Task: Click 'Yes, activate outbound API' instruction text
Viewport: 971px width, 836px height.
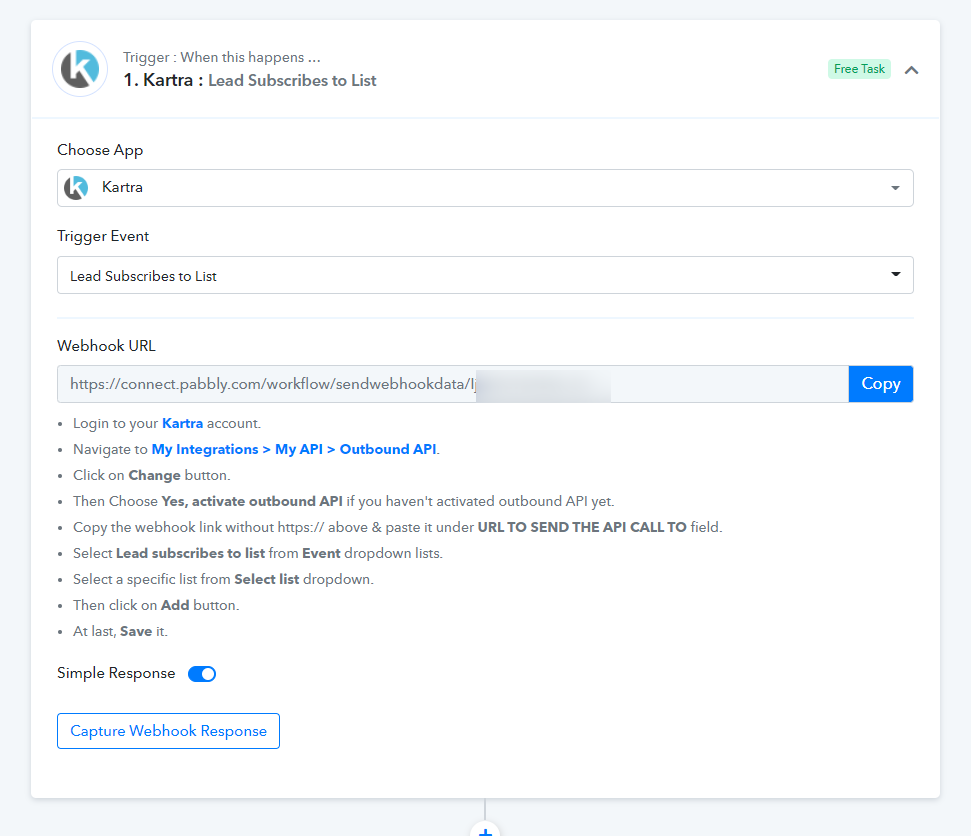Action: [251, 502]
